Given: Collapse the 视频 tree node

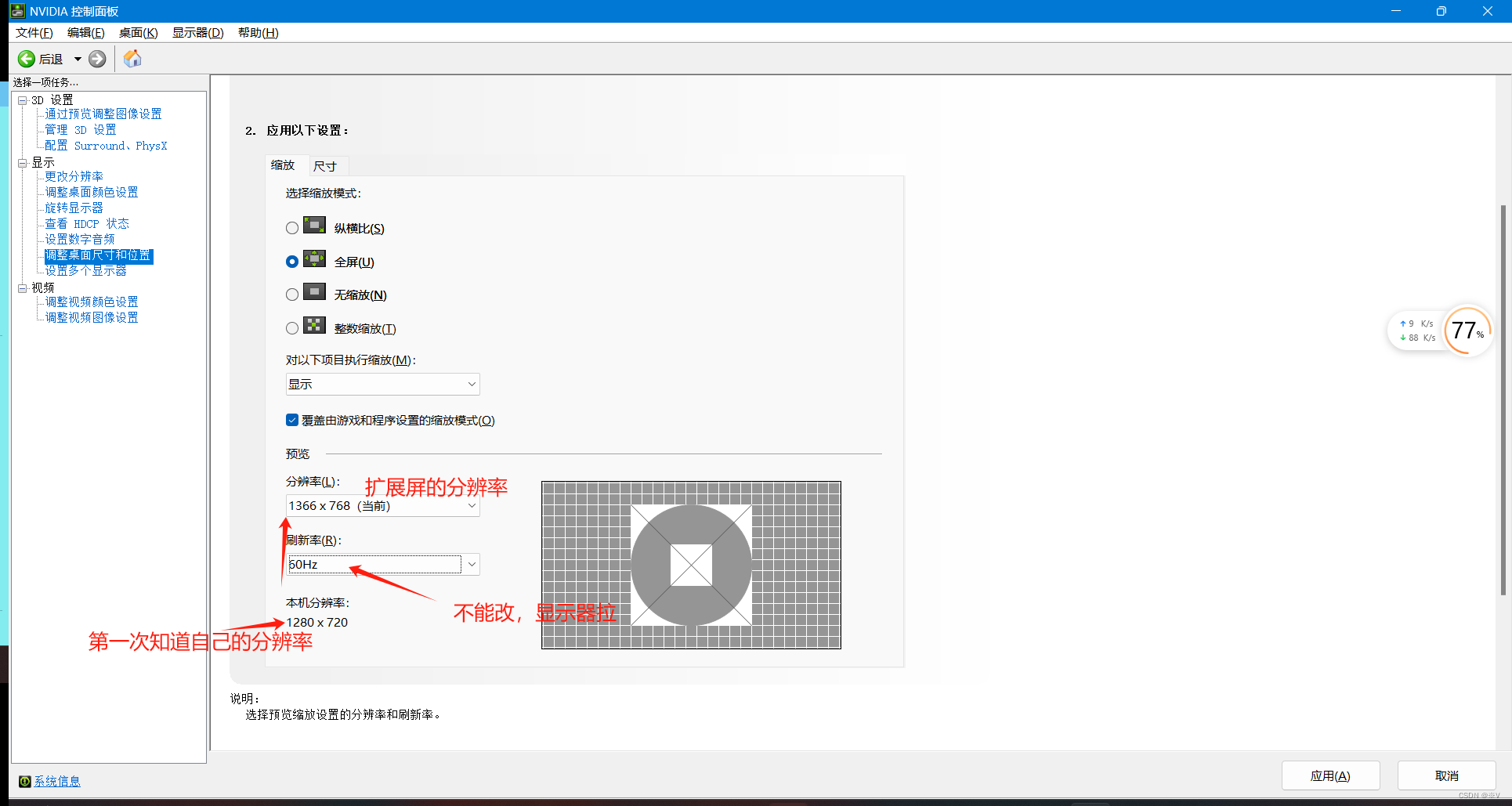Looking at the screenshot, I should (23, 288).
